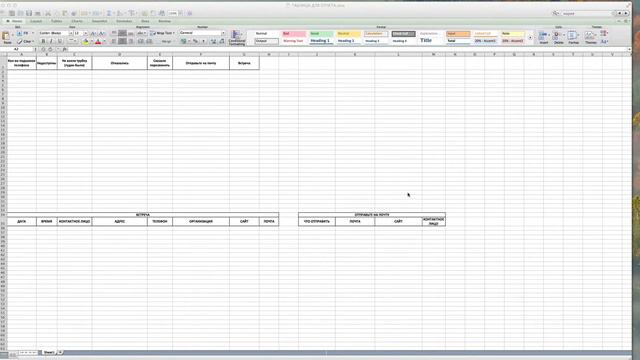Click the Format cells icon

tap(573, 37)
